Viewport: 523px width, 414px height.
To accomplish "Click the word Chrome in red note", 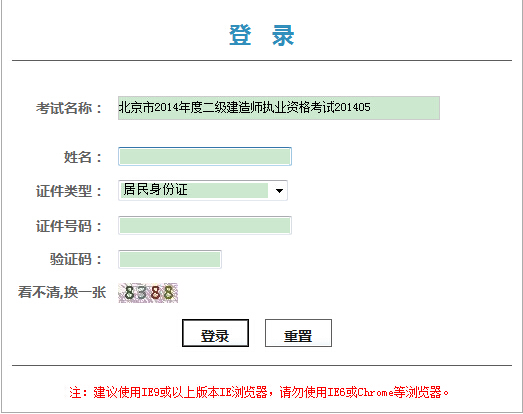I will pos(375,392).
